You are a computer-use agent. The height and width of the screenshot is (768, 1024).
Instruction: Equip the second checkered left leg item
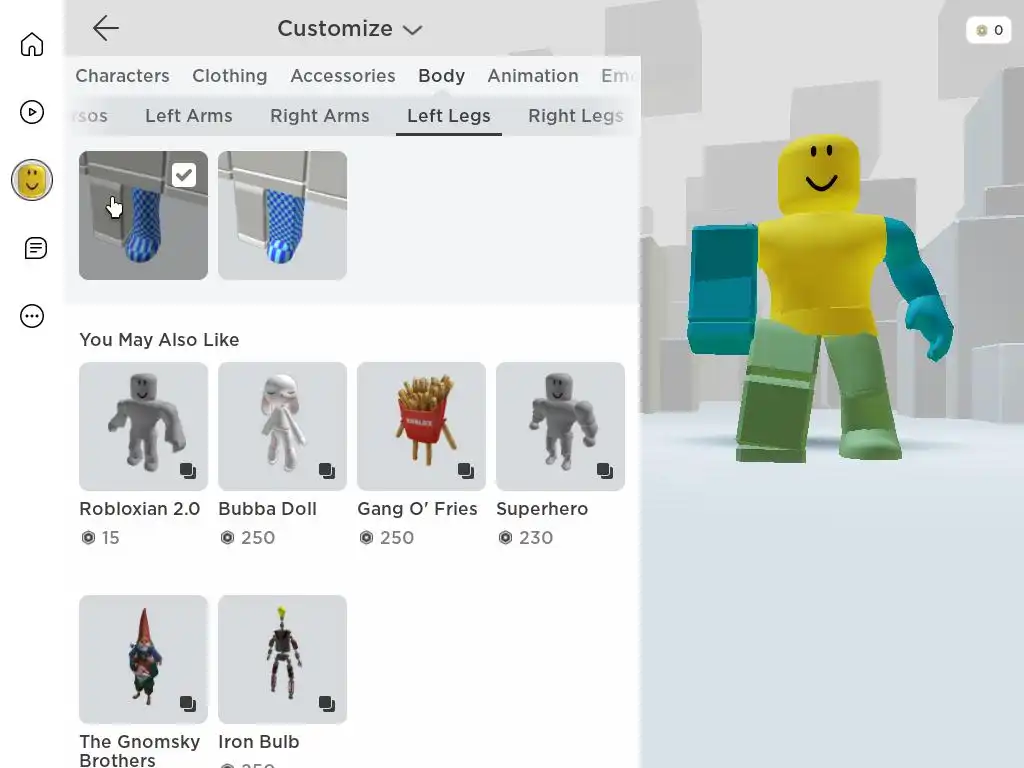[283, 216]
